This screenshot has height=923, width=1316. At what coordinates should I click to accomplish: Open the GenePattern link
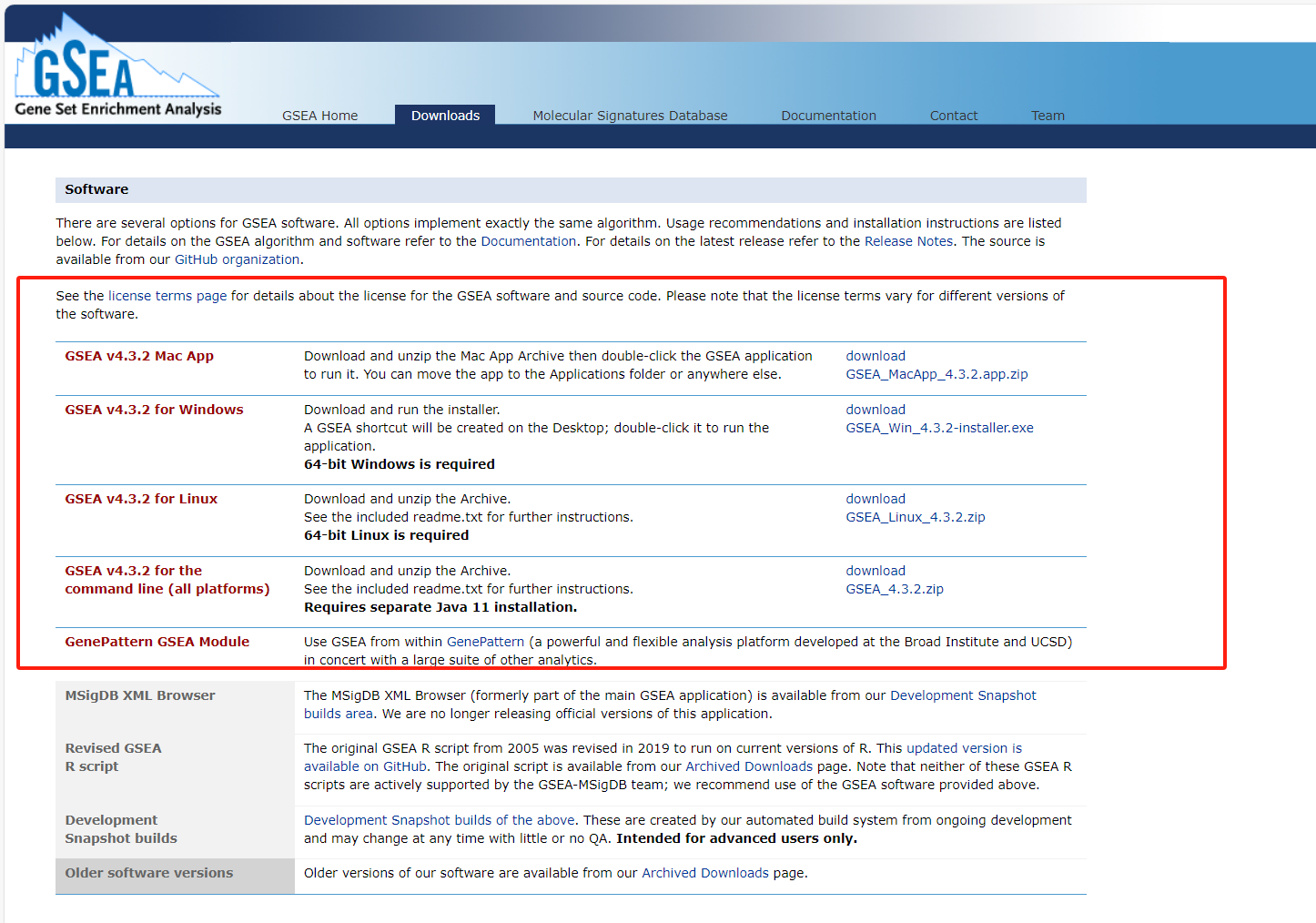point(485,642)
